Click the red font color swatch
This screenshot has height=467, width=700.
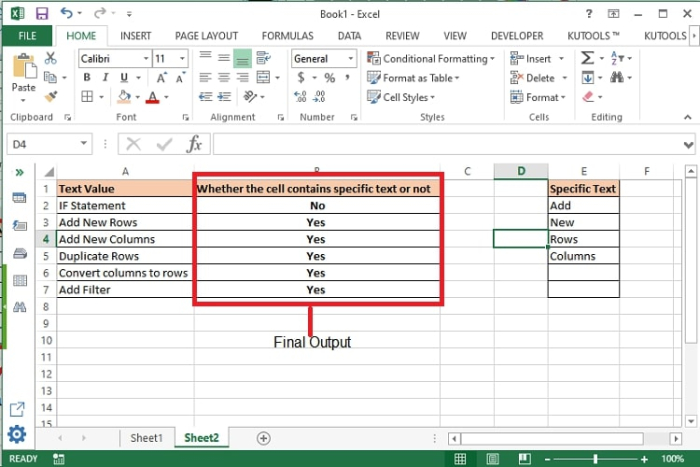click(x=153, y=97)
